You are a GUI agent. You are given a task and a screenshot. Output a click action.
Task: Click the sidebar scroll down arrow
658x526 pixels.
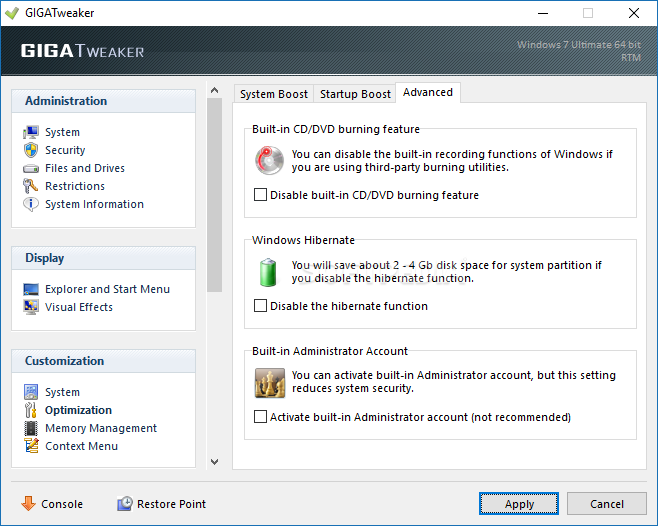214,462
